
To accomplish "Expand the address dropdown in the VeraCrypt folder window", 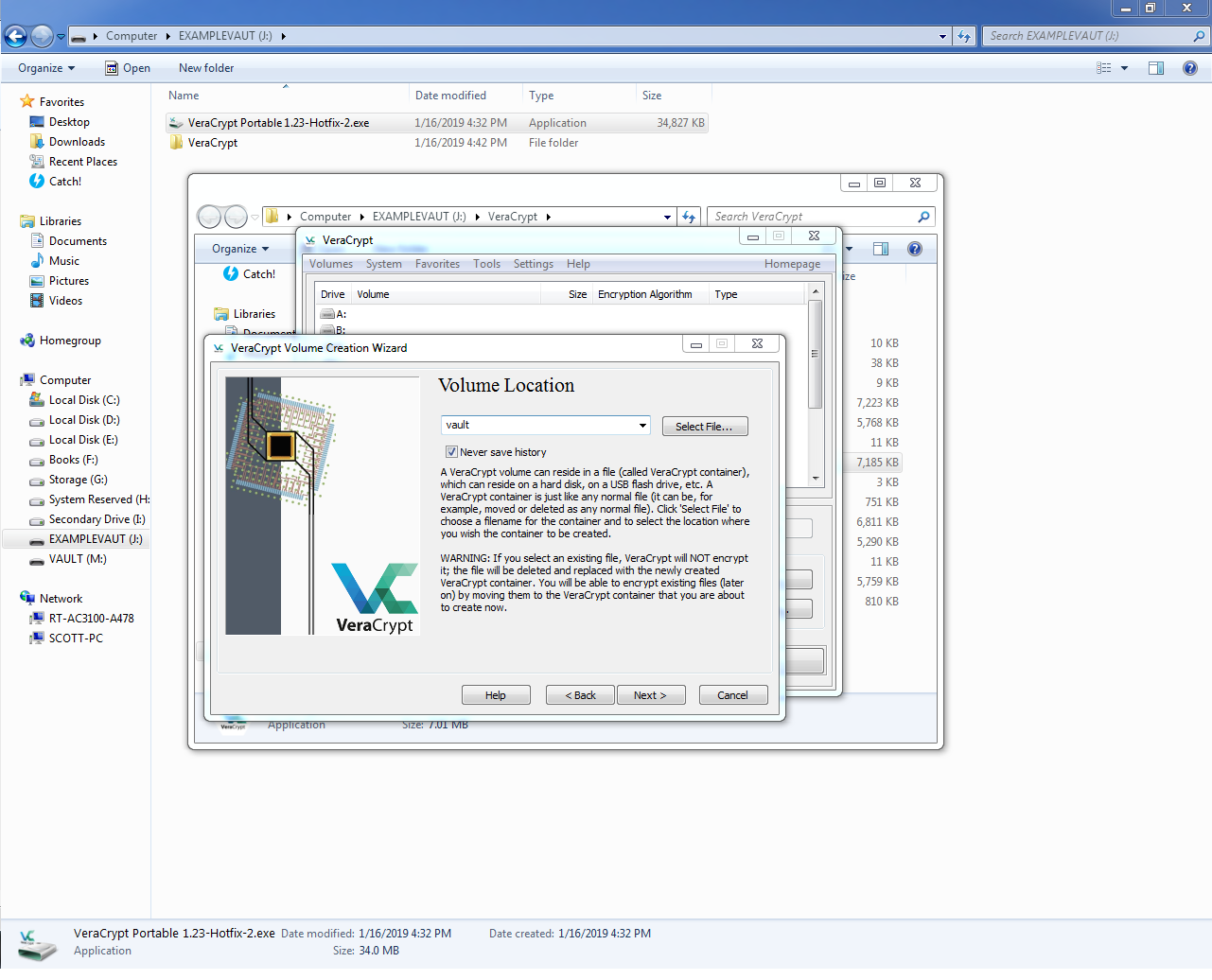I will point(667,217).
